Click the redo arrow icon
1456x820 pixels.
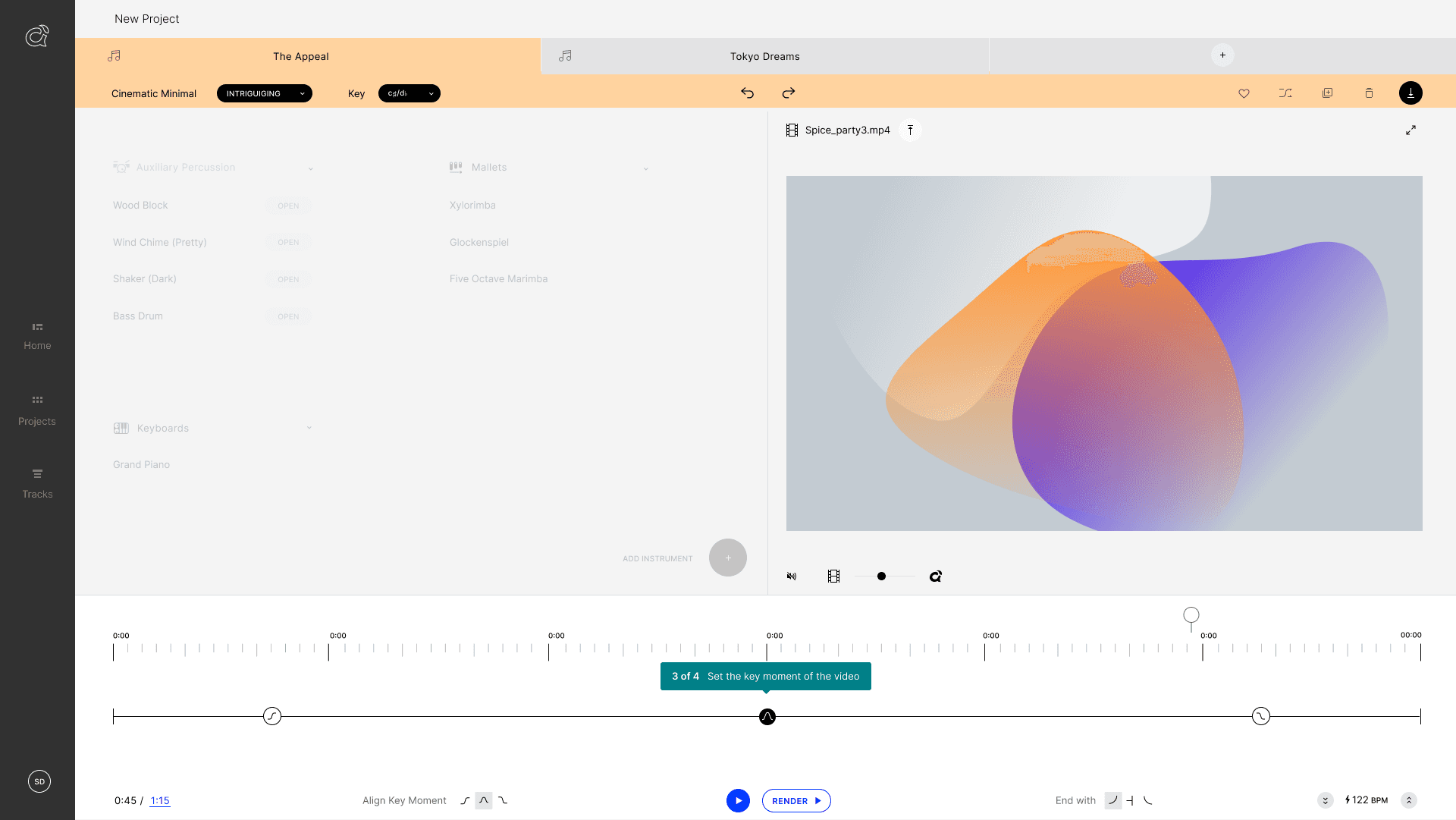(789, 93)
